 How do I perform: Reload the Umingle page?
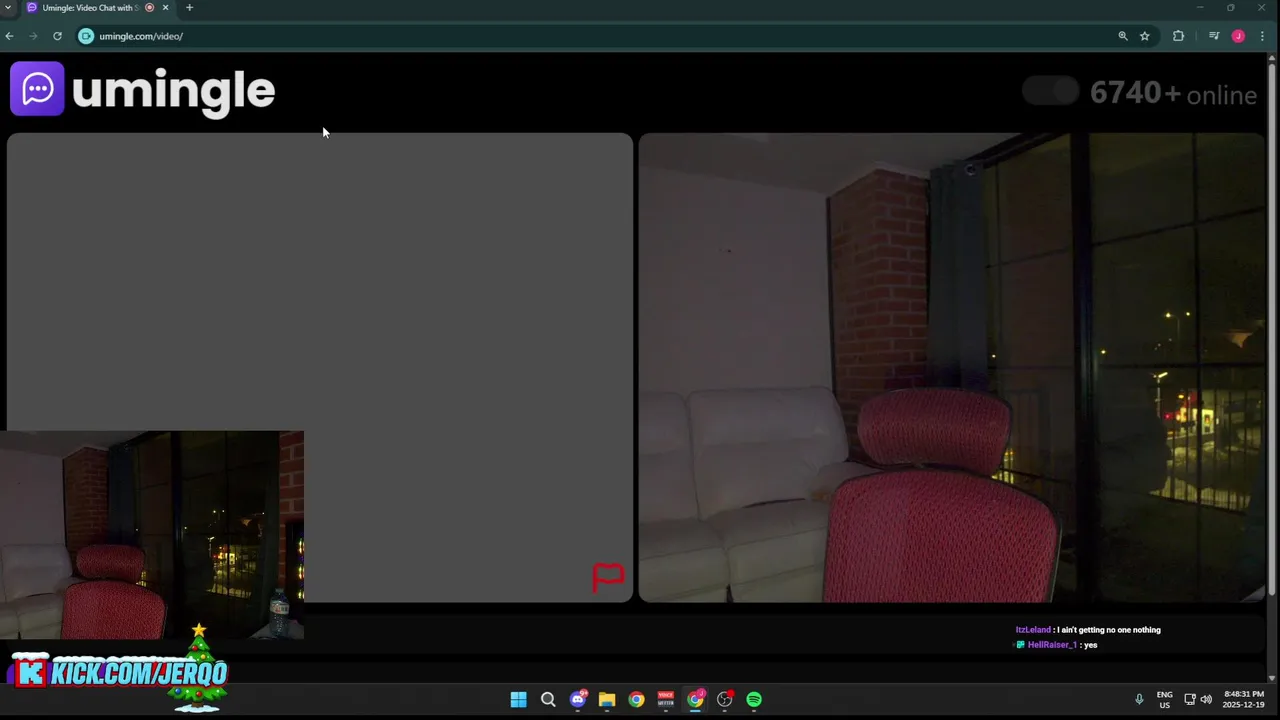(x=57, y=36)
